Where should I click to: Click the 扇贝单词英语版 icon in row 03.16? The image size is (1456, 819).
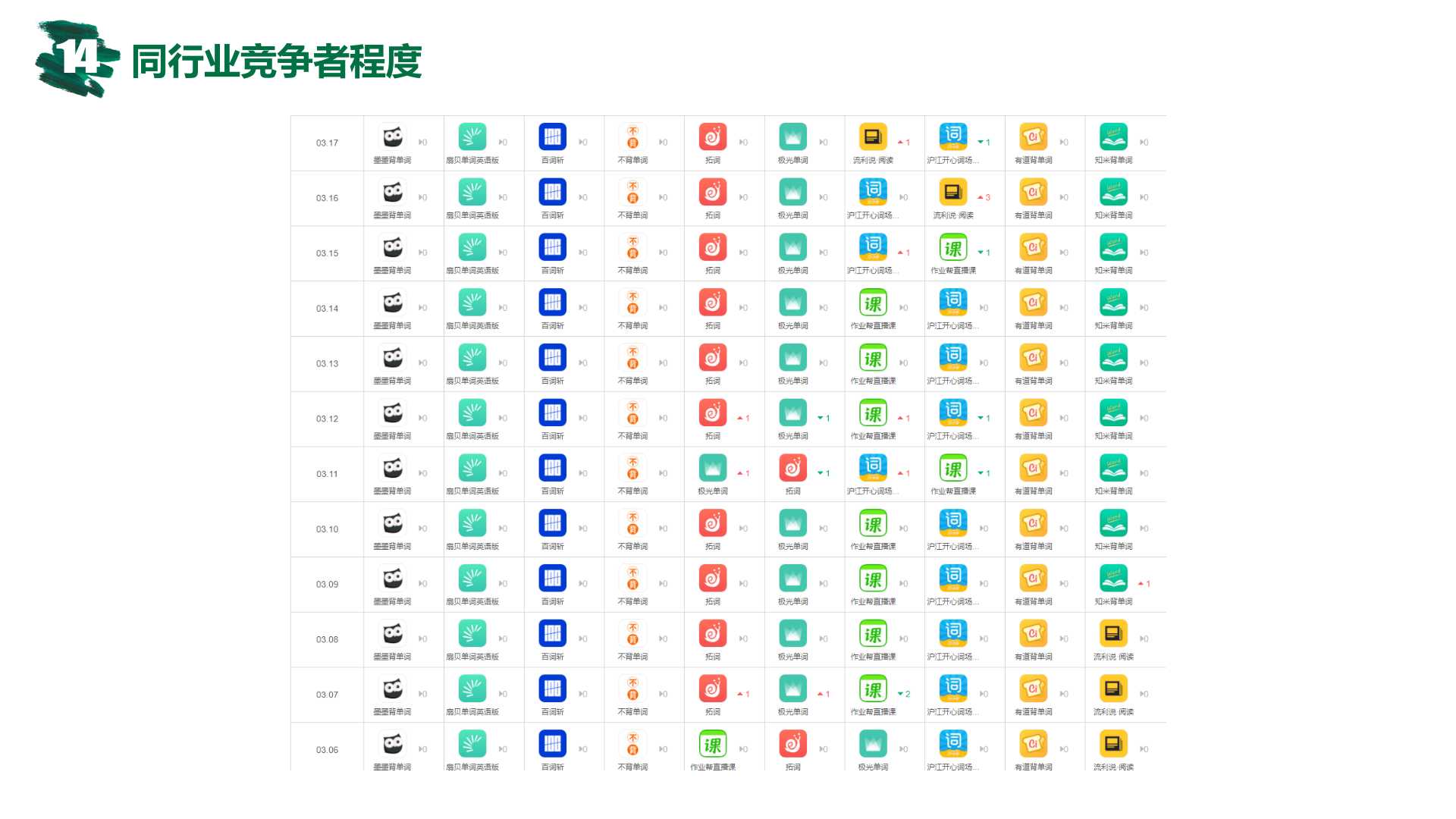coord(472,193)
